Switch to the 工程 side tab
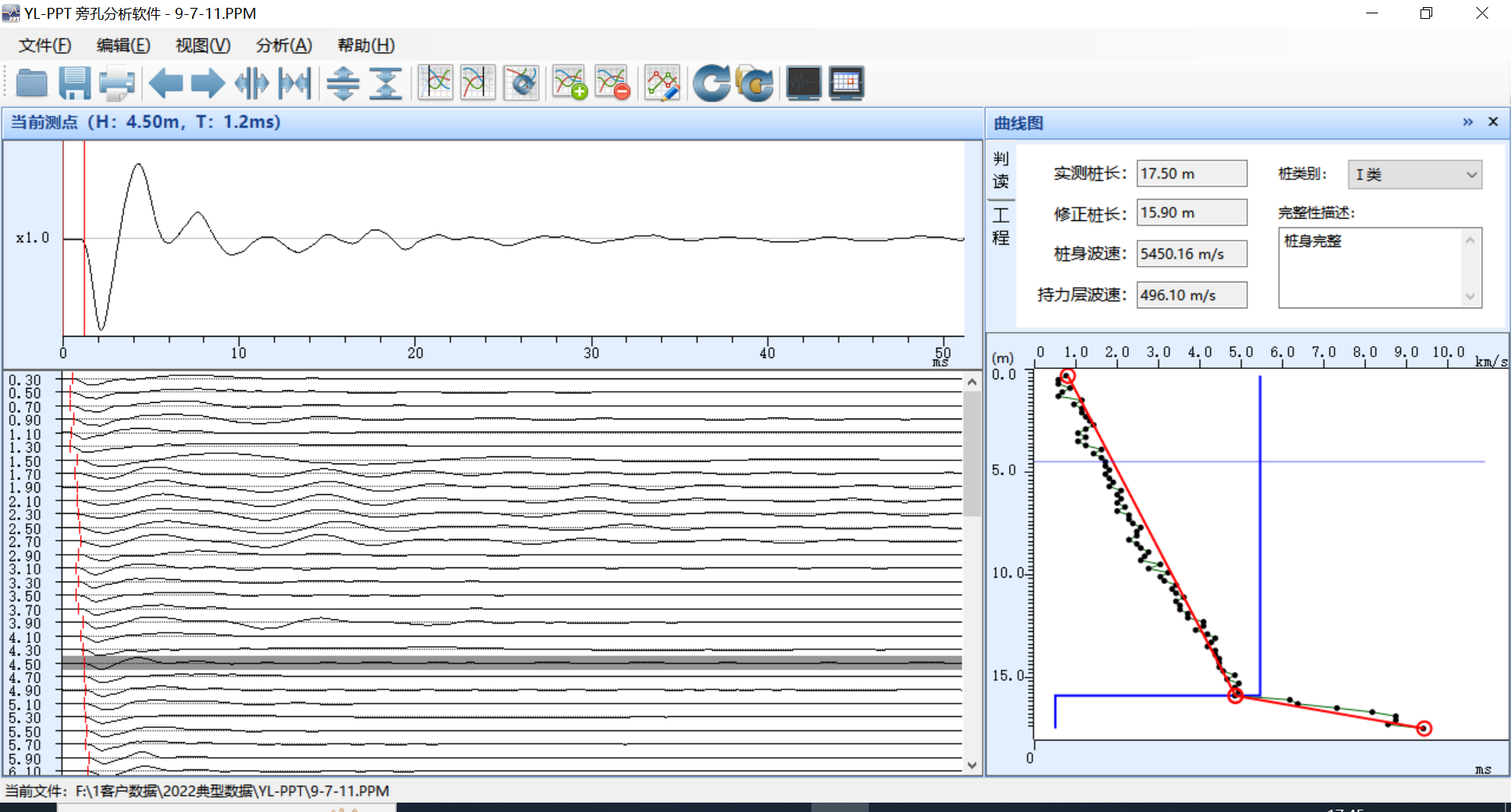 click(1000, 227)
